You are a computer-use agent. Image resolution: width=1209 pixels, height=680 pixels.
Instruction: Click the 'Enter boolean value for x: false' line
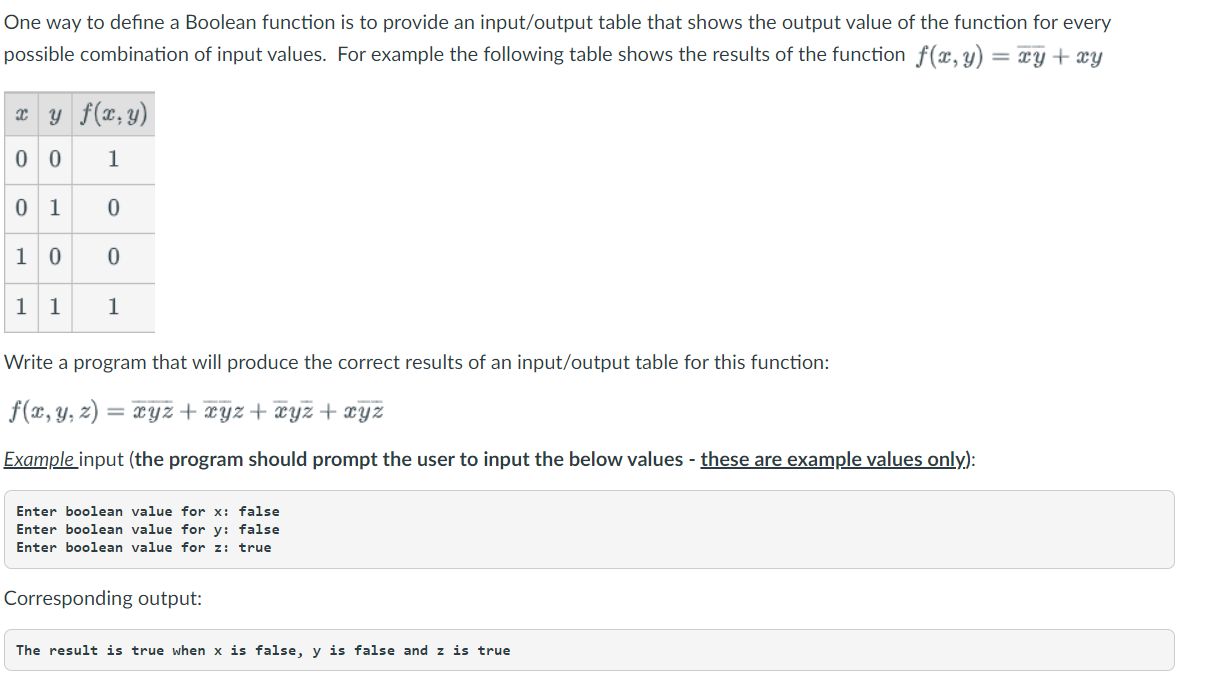click(148, 511)
